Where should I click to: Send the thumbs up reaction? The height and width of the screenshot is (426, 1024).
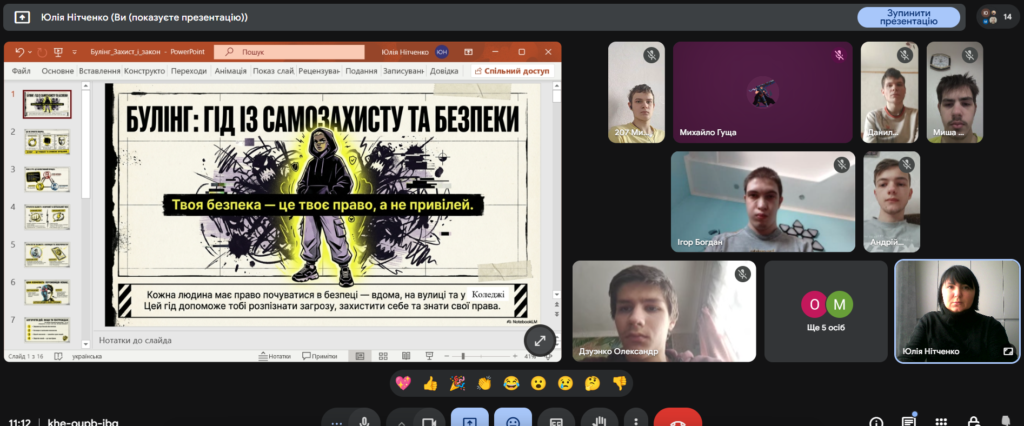(x=430, y=382)
